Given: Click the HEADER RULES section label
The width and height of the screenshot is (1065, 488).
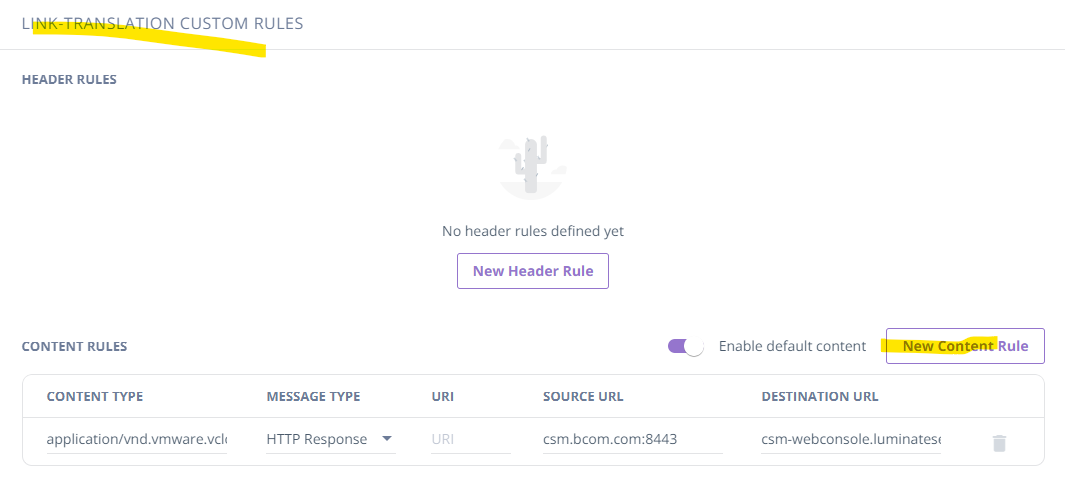Looking at the screenshot, I should point(69,79).
